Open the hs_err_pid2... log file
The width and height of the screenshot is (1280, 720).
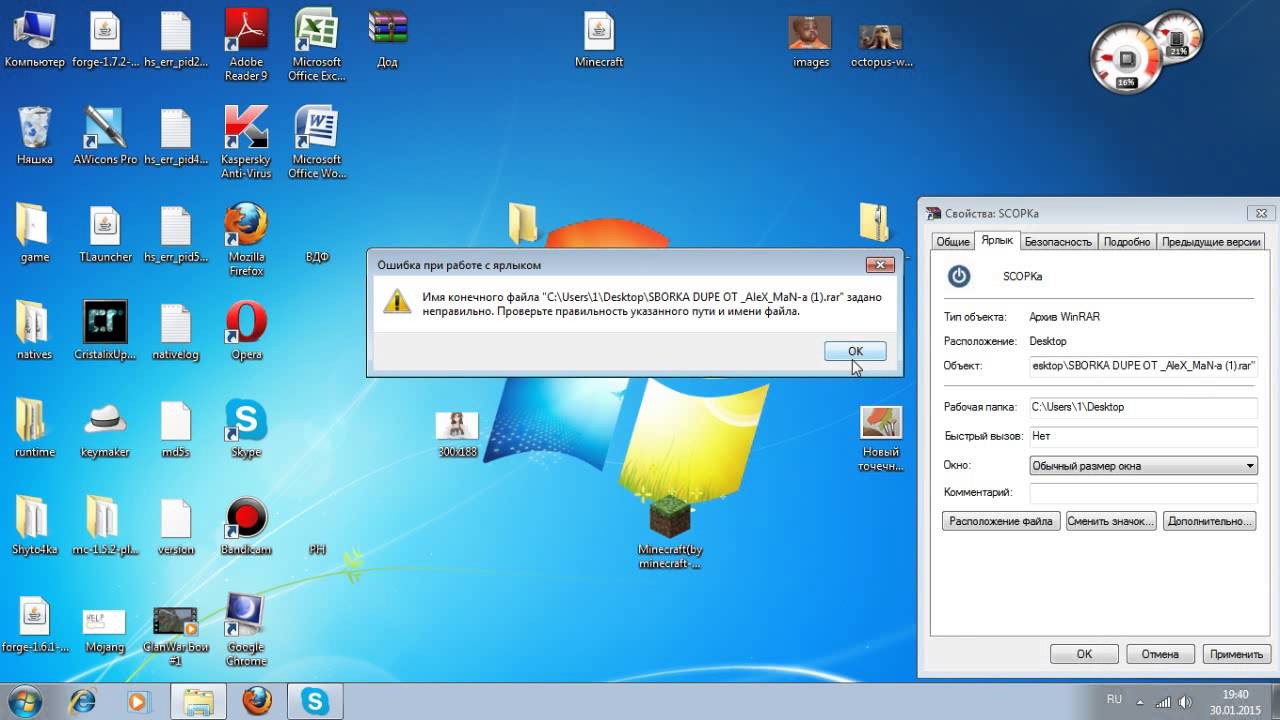pos(175,40)
